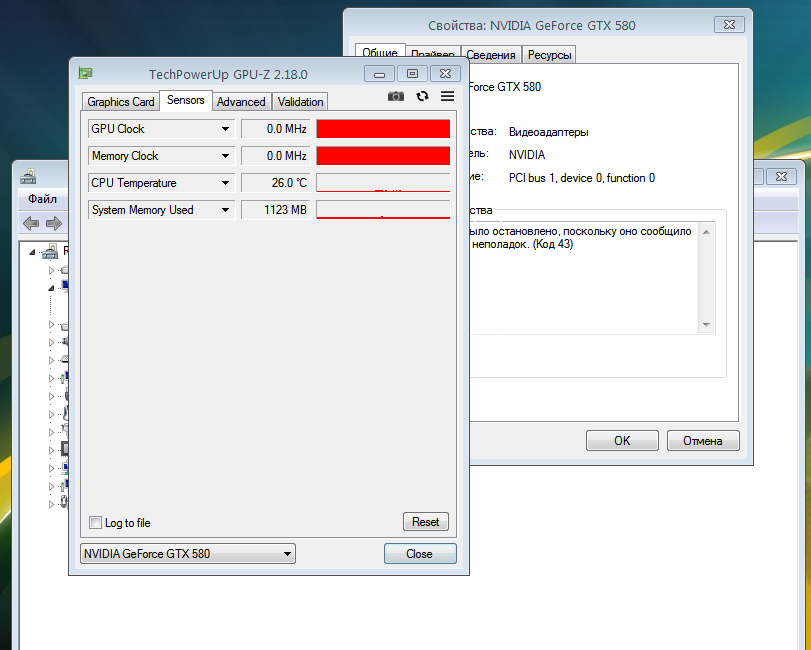Go to the Validation tab

(x=301, y=102)
